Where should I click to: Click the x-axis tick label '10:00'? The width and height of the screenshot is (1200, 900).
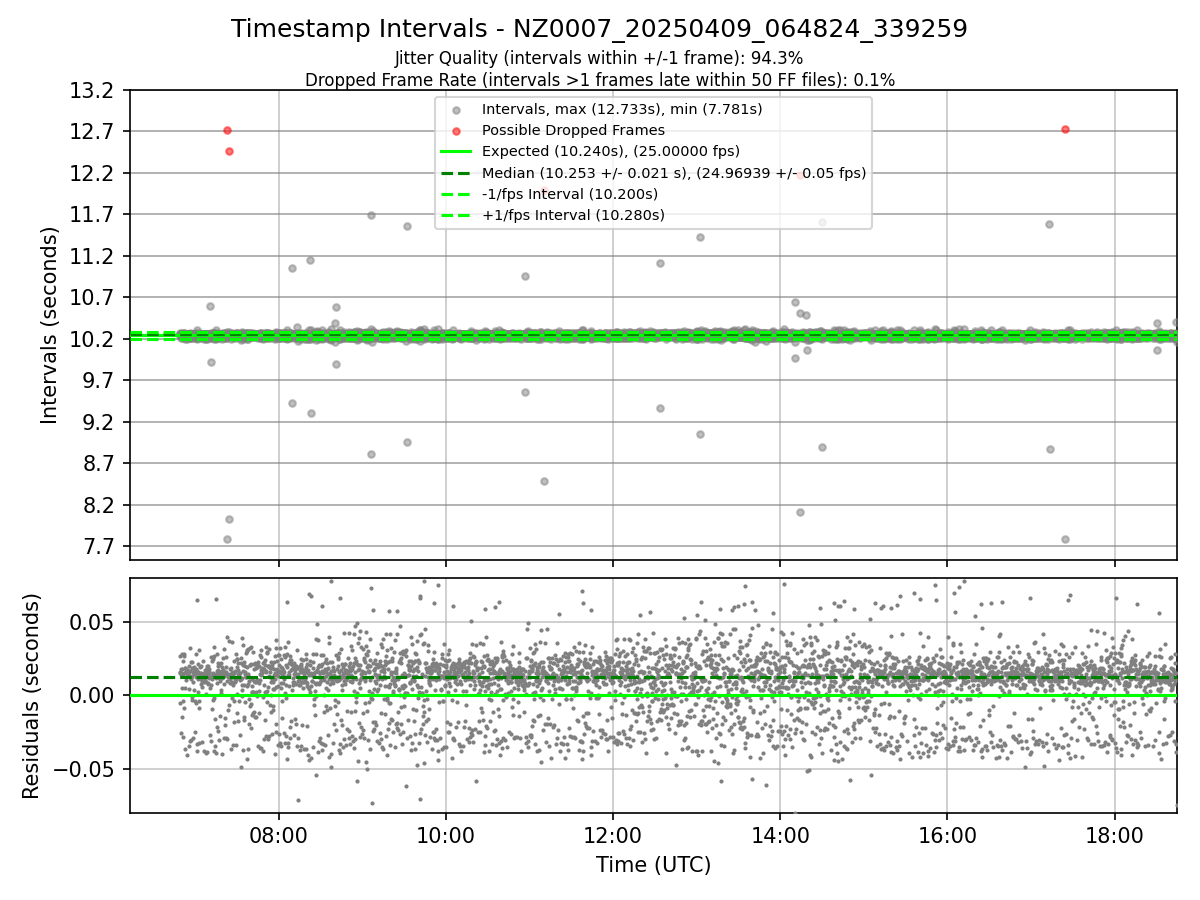[446, 834]
